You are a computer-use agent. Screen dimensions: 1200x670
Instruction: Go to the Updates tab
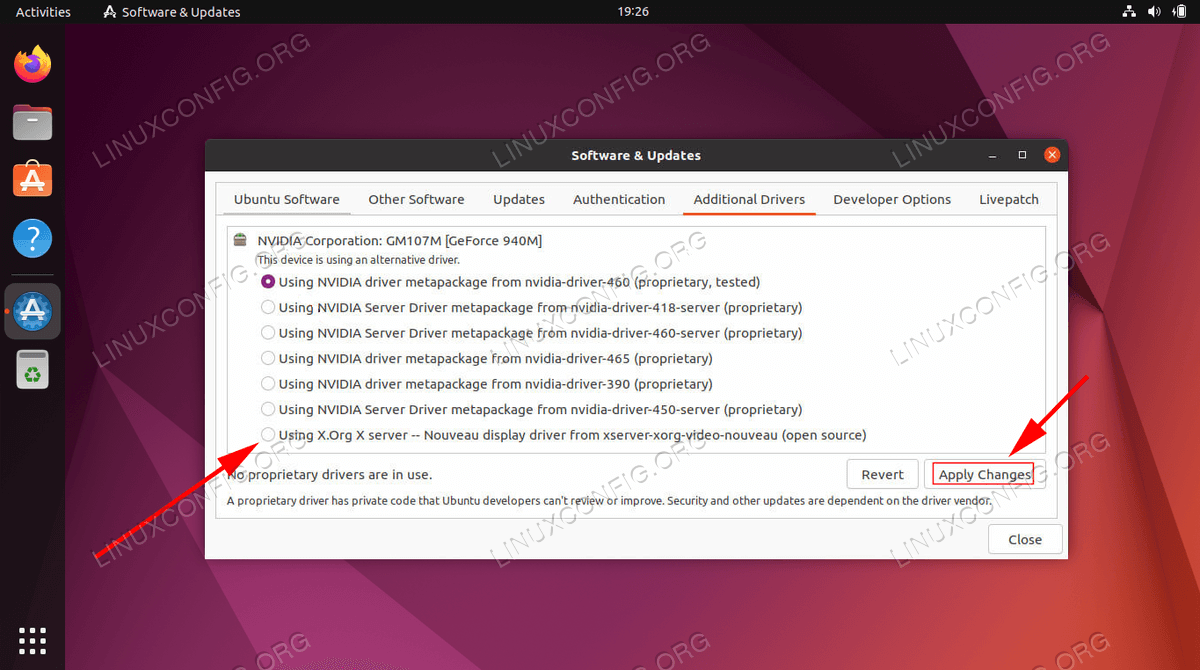[519, 199]
